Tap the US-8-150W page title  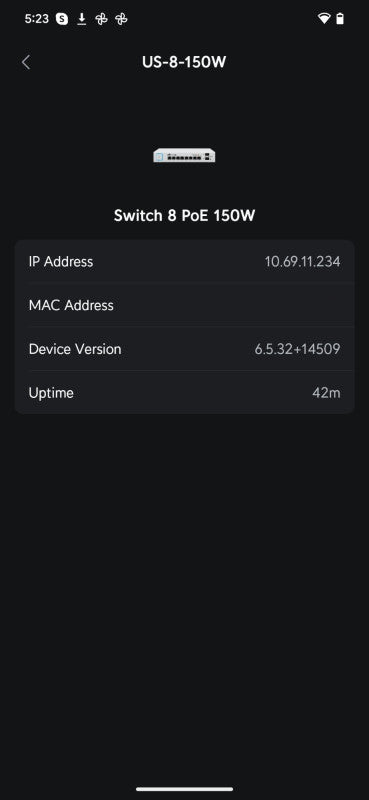[184, 62]
